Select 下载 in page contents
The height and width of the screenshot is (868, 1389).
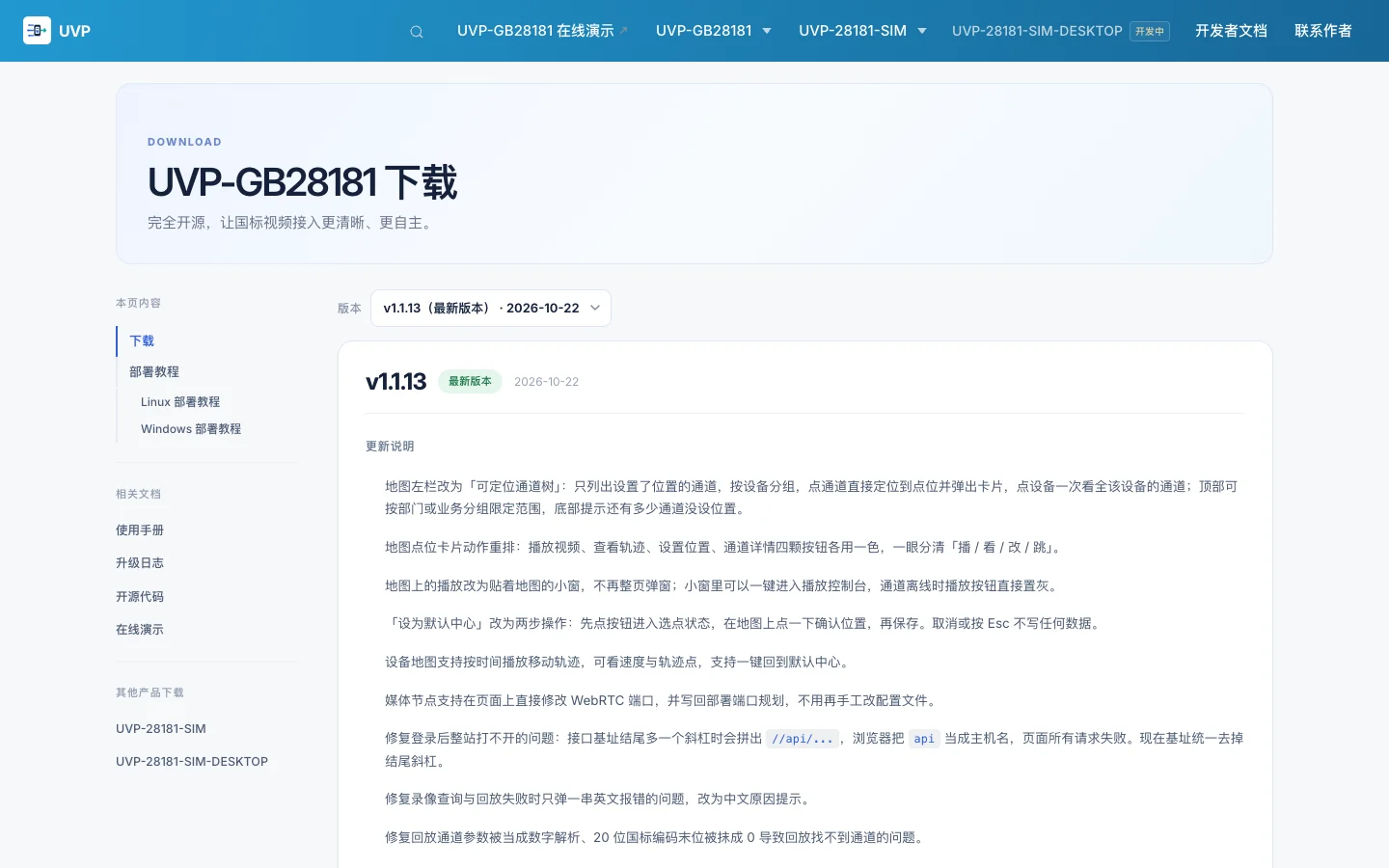(x=142, y=340)
